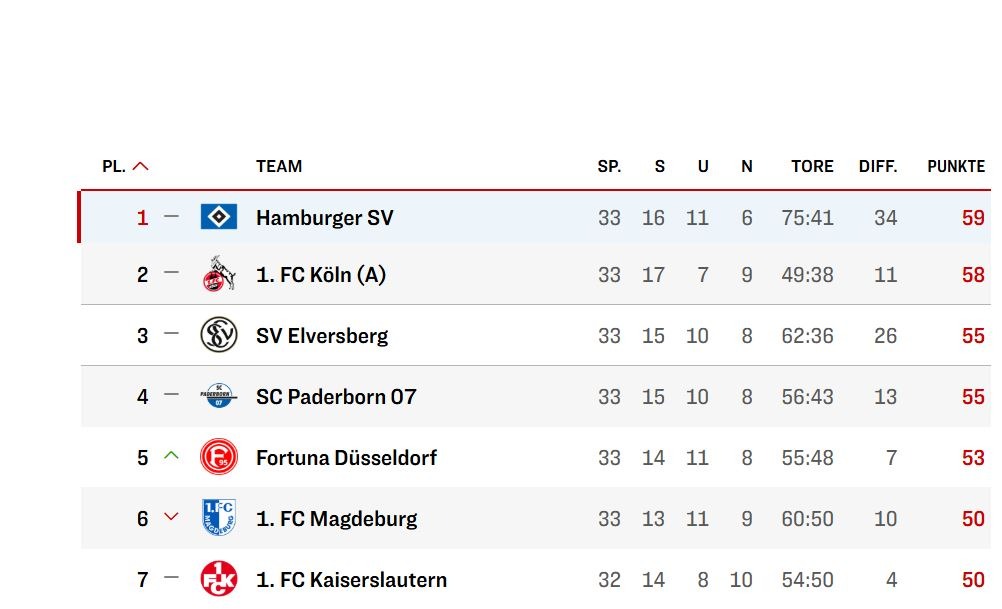Click the green up-arrow next to position 5
This screenshot has height=609, width=1002.
click(x=171, y=456)
